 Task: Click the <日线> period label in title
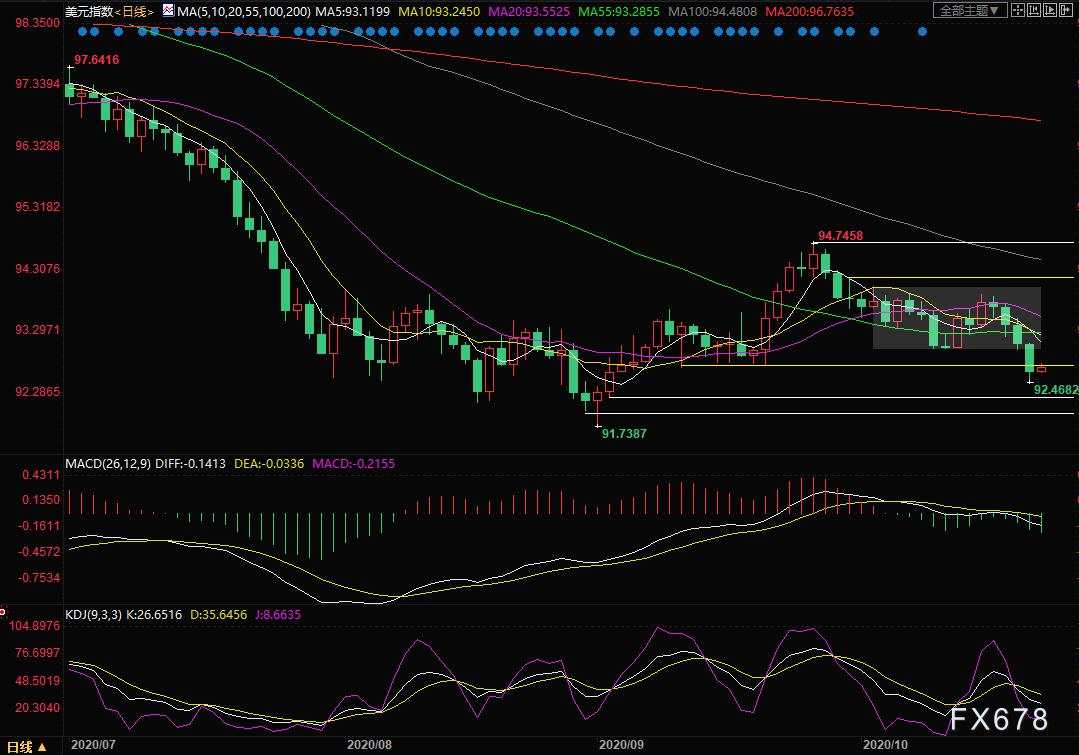point(134,12)
